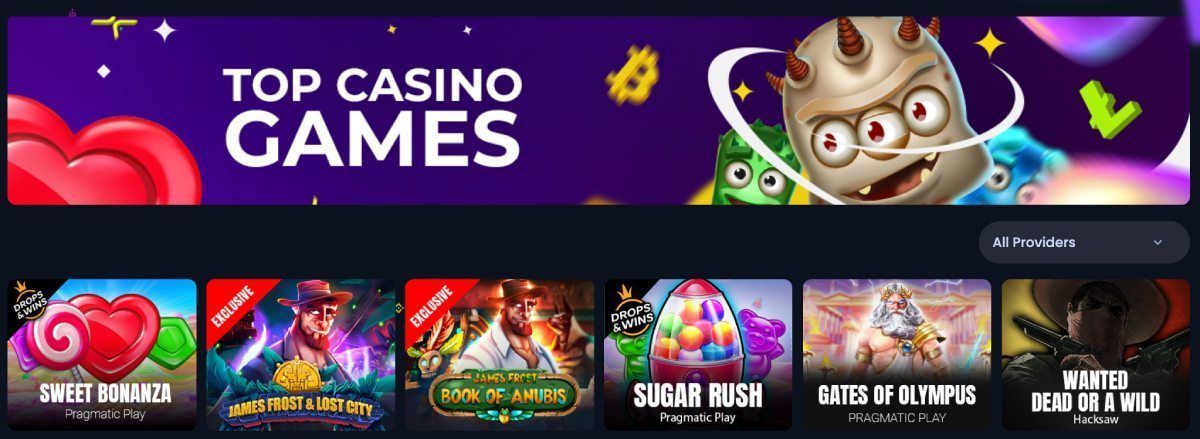Screen dimensions: 1200x439
Task: Launch Wanted Dead or a Wild game
Action: click(1096, 355)
